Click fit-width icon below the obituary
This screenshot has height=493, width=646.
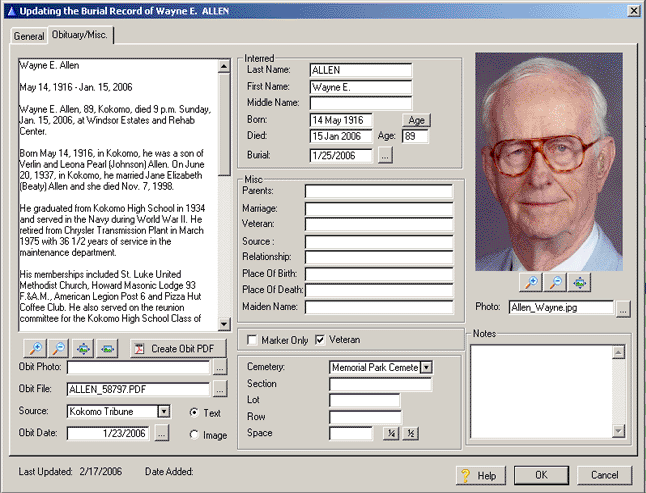pos(107,348)
